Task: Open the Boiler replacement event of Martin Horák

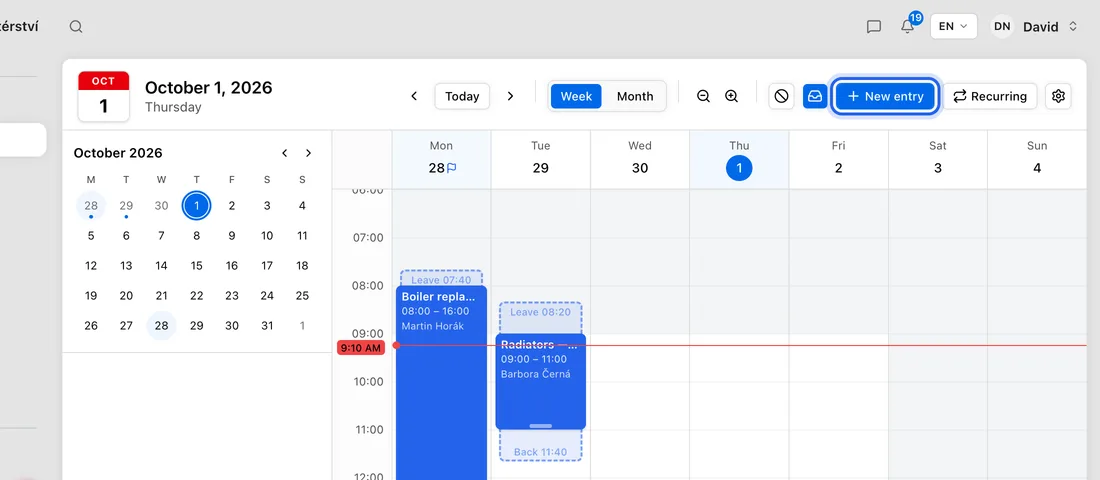Action: point(441,382)
